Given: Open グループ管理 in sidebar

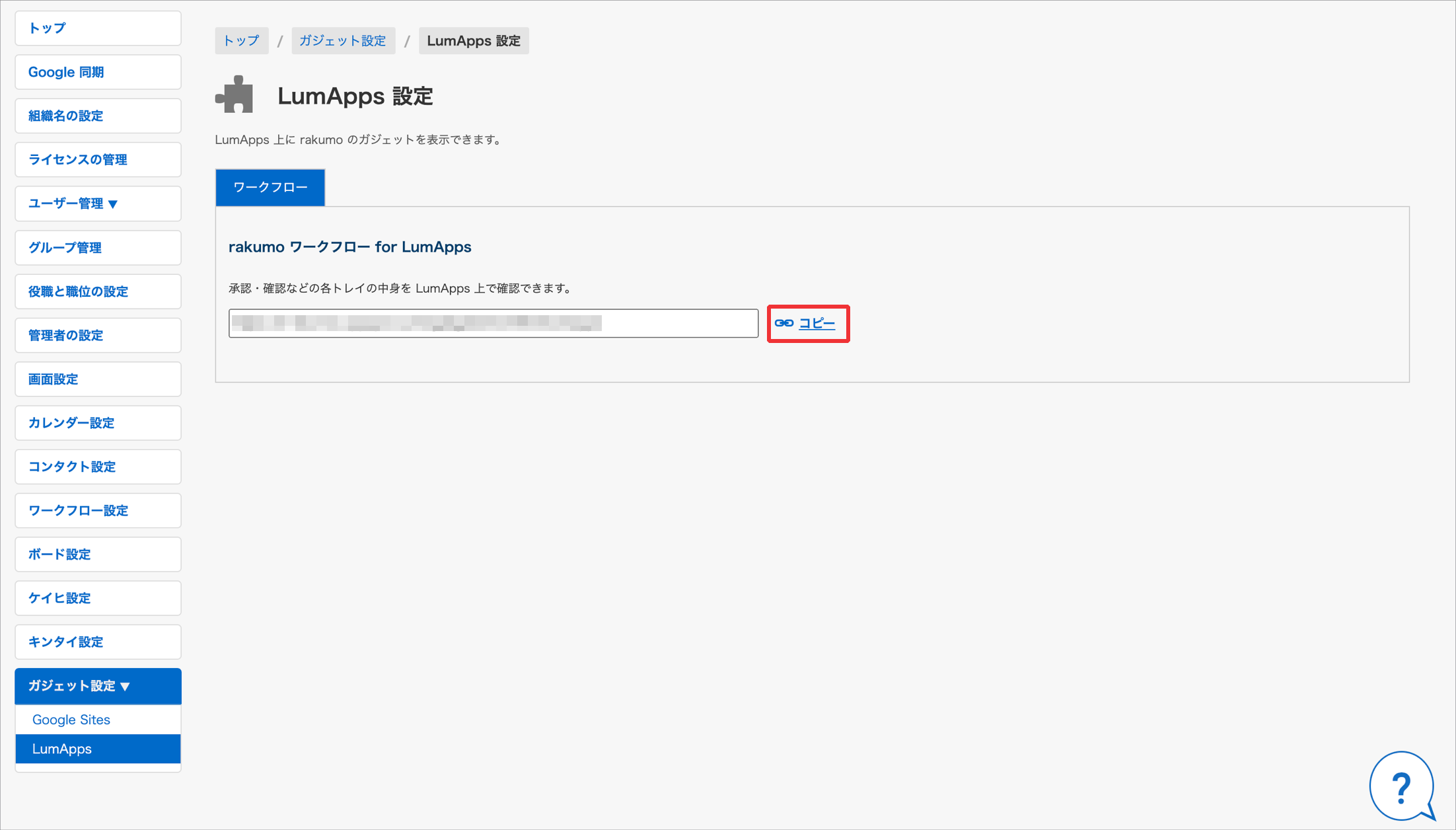Looking at the screenshot, I should (x=98, y=247).
